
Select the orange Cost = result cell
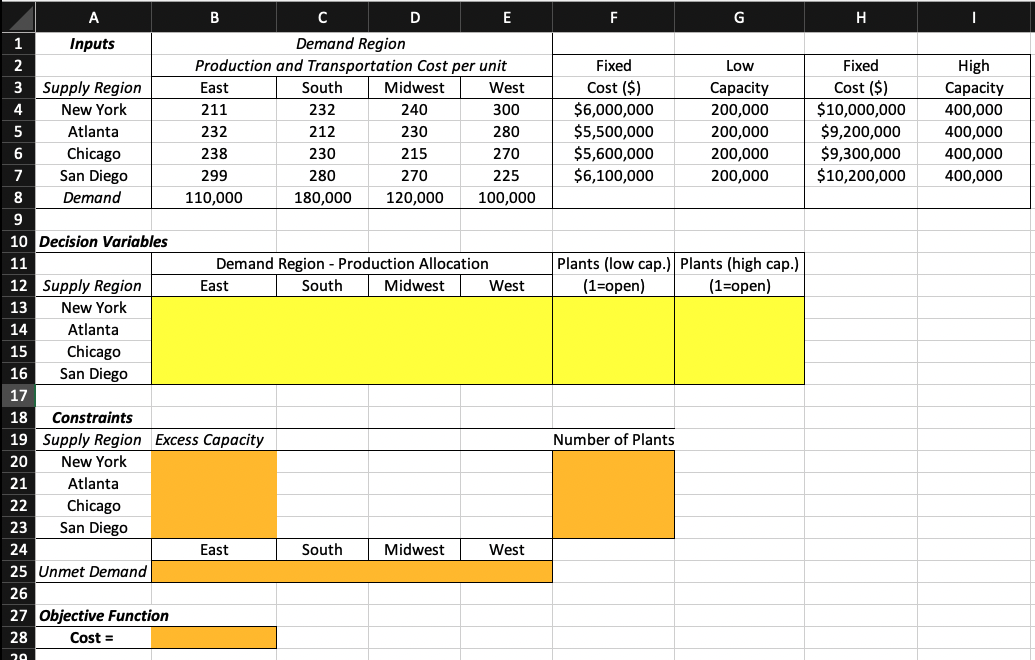pos(213,636)
